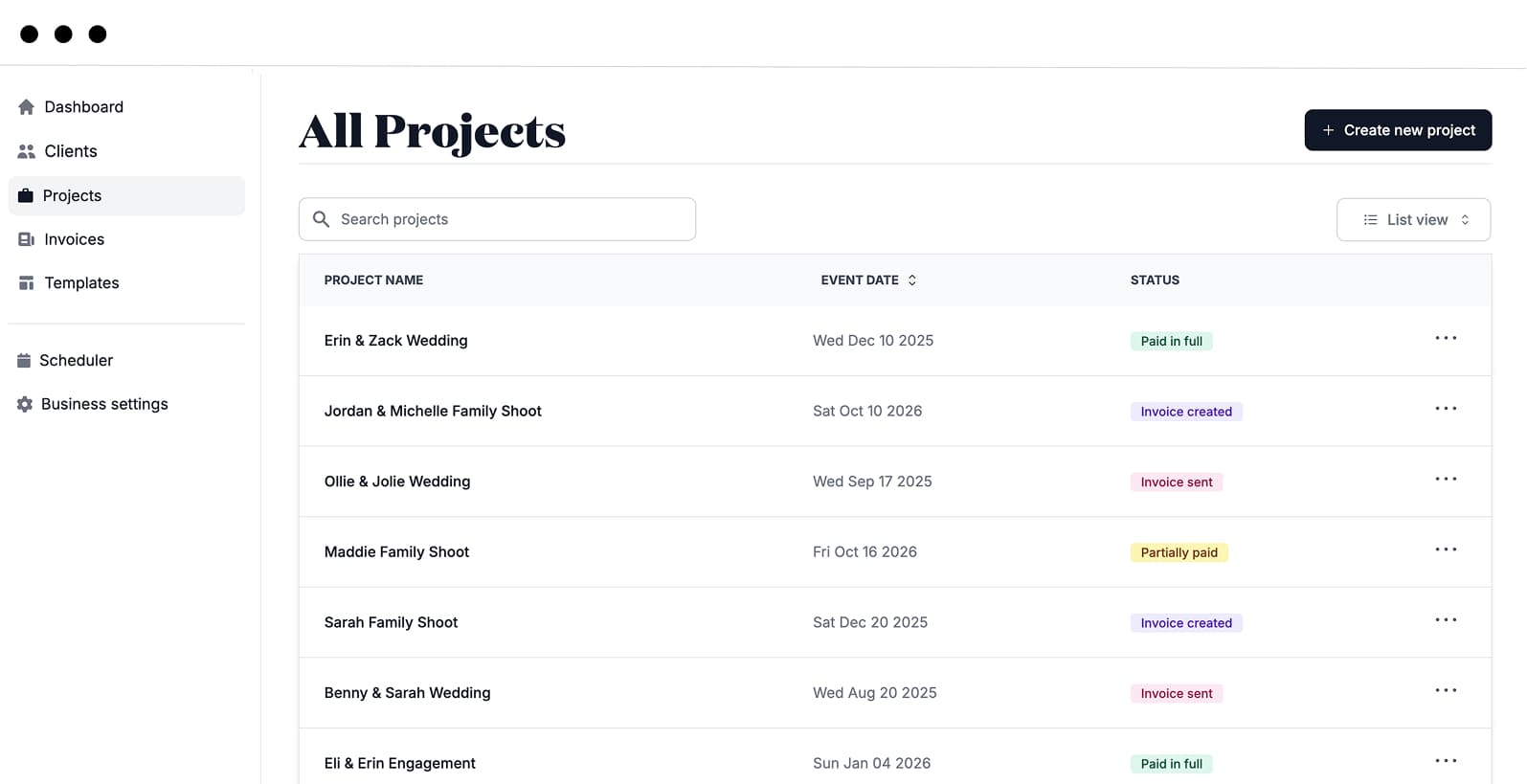The image size is (1527, 784).
Task: Click the Templates layout icon
Action: coord(26,283)
